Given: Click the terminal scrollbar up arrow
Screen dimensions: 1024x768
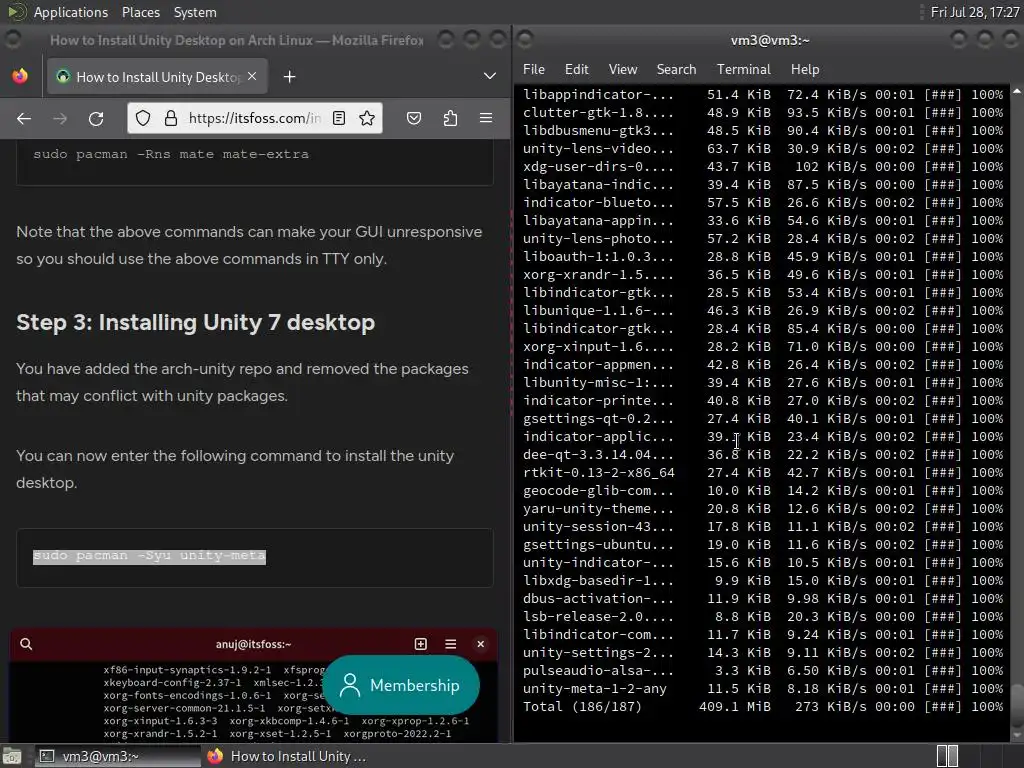Looking at the screenshot, I should click(x=1017, y=91).
